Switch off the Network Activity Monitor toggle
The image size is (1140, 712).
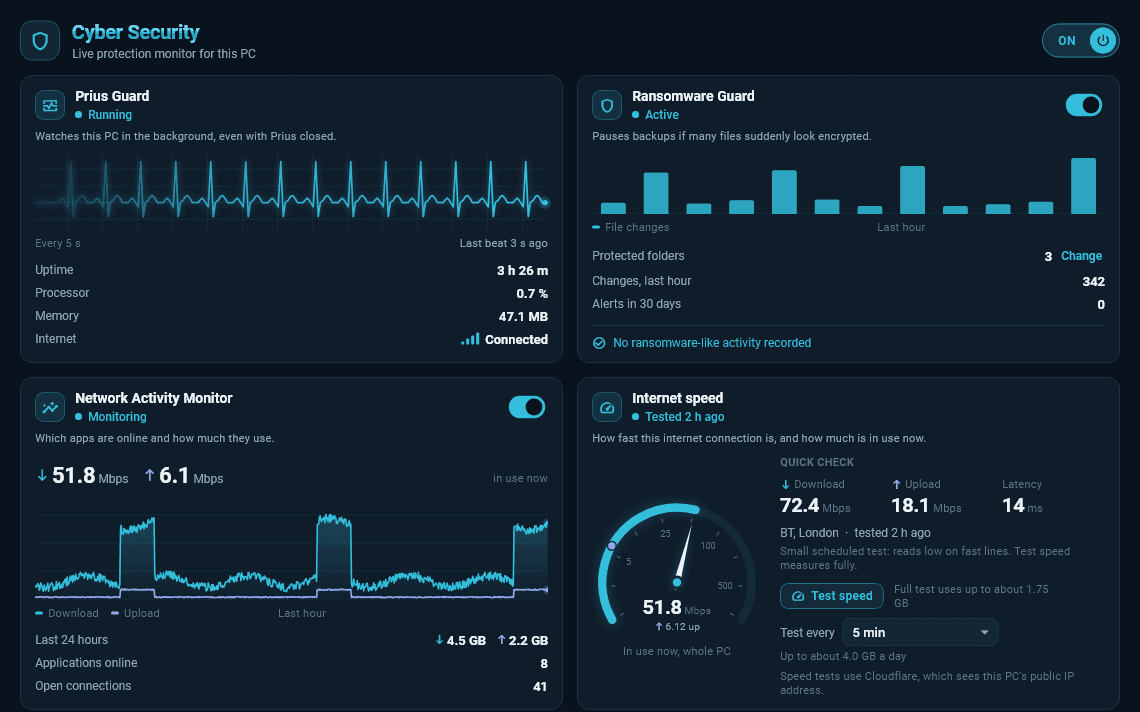(527, 407)
